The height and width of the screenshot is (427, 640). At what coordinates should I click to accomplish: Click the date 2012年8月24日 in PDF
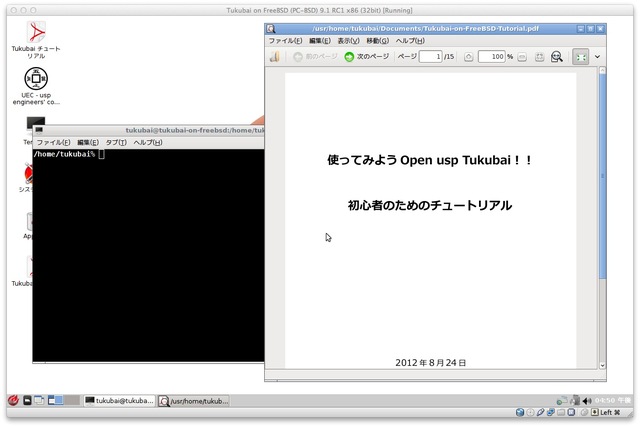431,363
